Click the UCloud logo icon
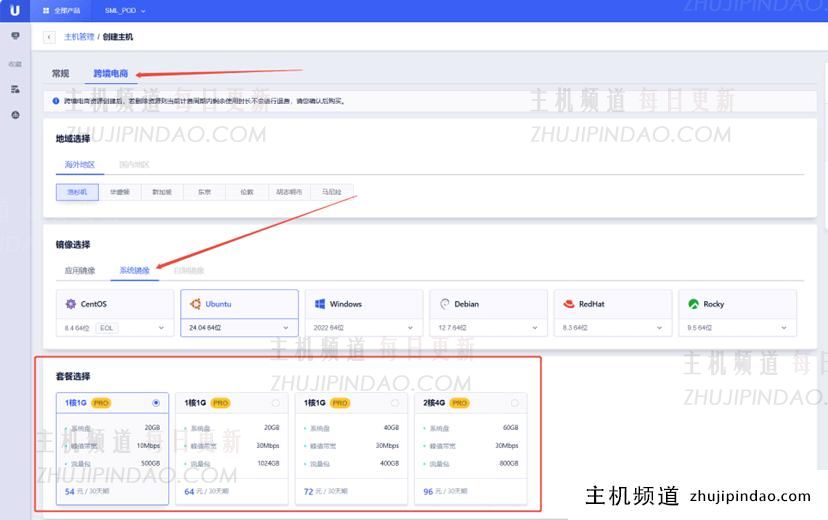 click(14, 10)
